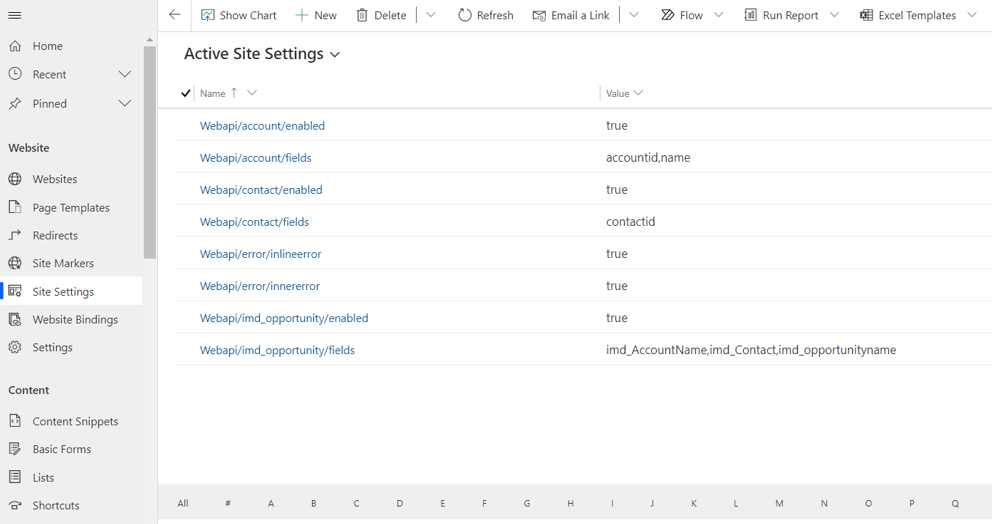995x524 pixels.
Task: Sort by the Name column header
Action: (213, 93)
